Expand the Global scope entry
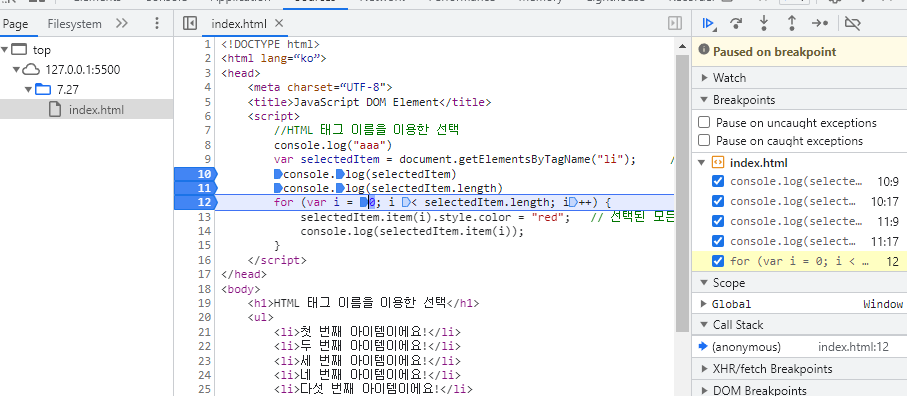 tap(704, 304)
